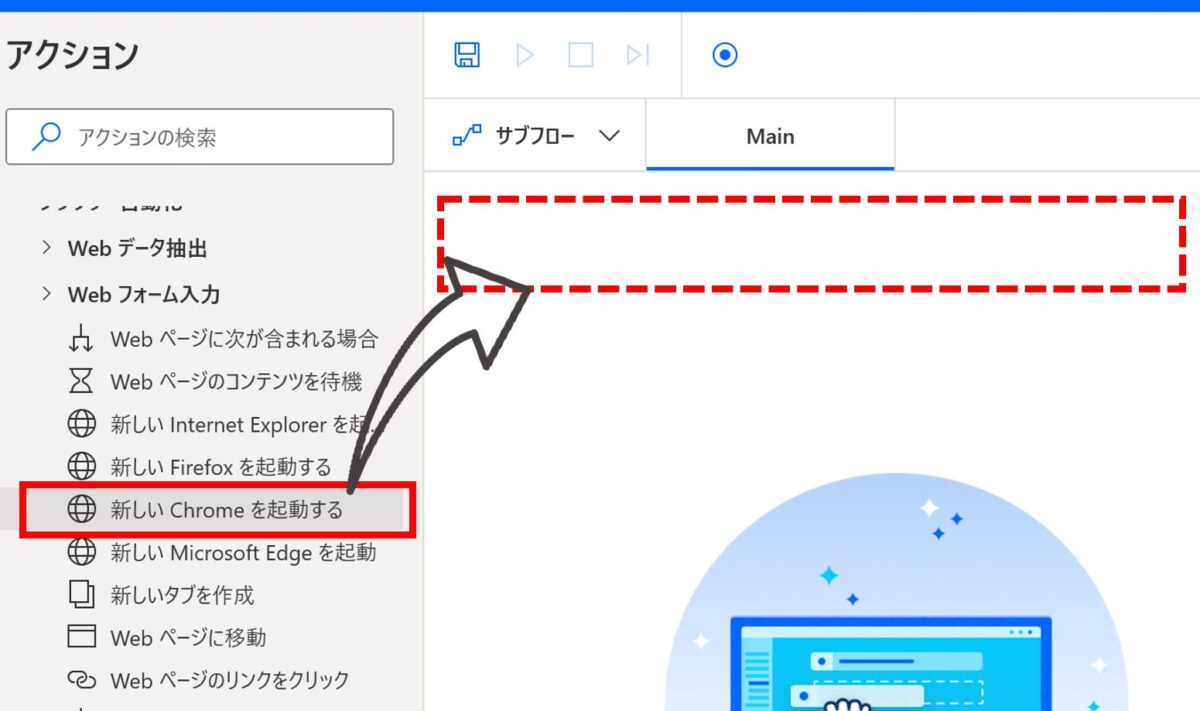Image resolution: width=1200 pixels, height=711 pixels.
Task: Start the recorder with the circle icon
Action: (725, 54)
